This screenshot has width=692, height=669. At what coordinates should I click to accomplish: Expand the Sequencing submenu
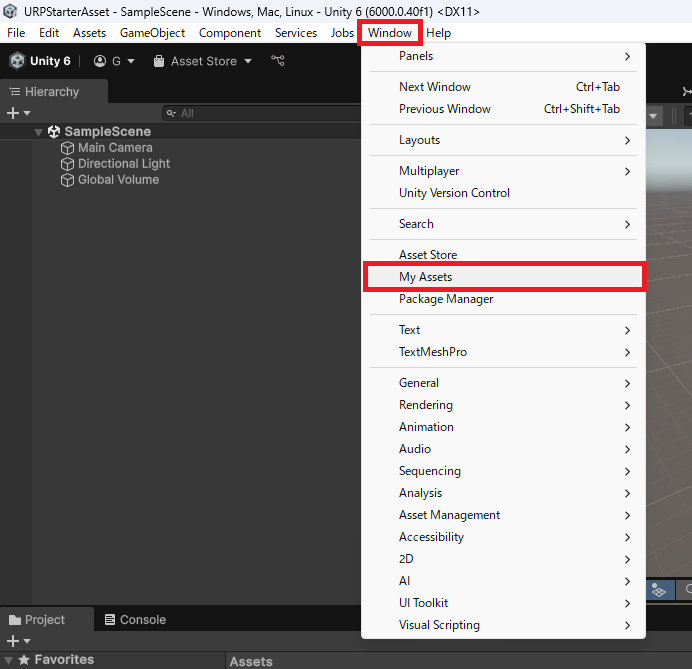[x=503, y=471]
